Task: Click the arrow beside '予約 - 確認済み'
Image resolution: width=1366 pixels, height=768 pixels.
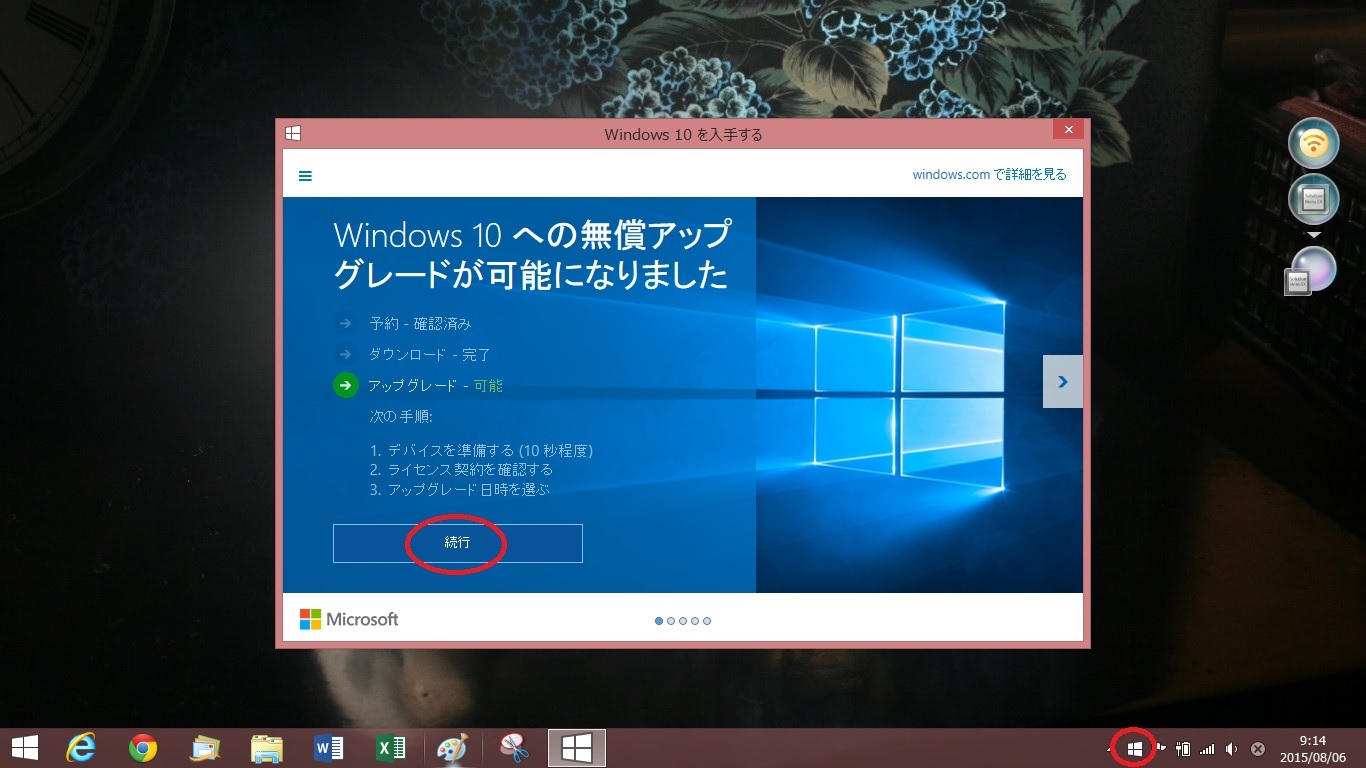Action: pos(345,324)
